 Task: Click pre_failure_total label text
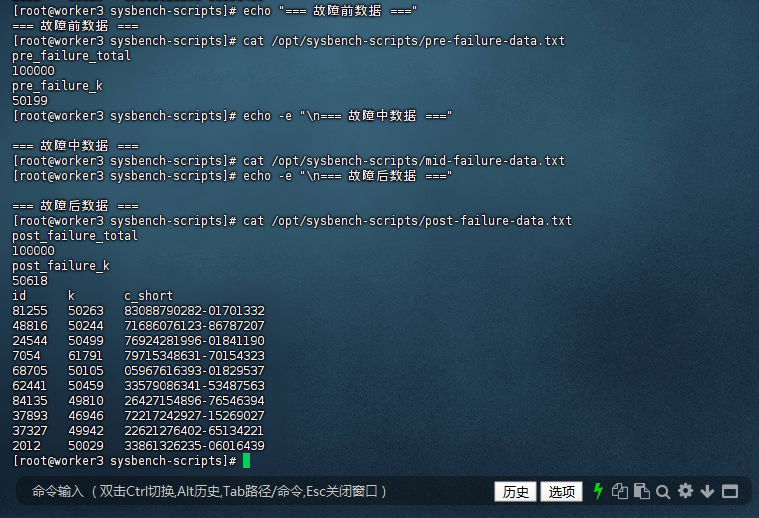71,56
